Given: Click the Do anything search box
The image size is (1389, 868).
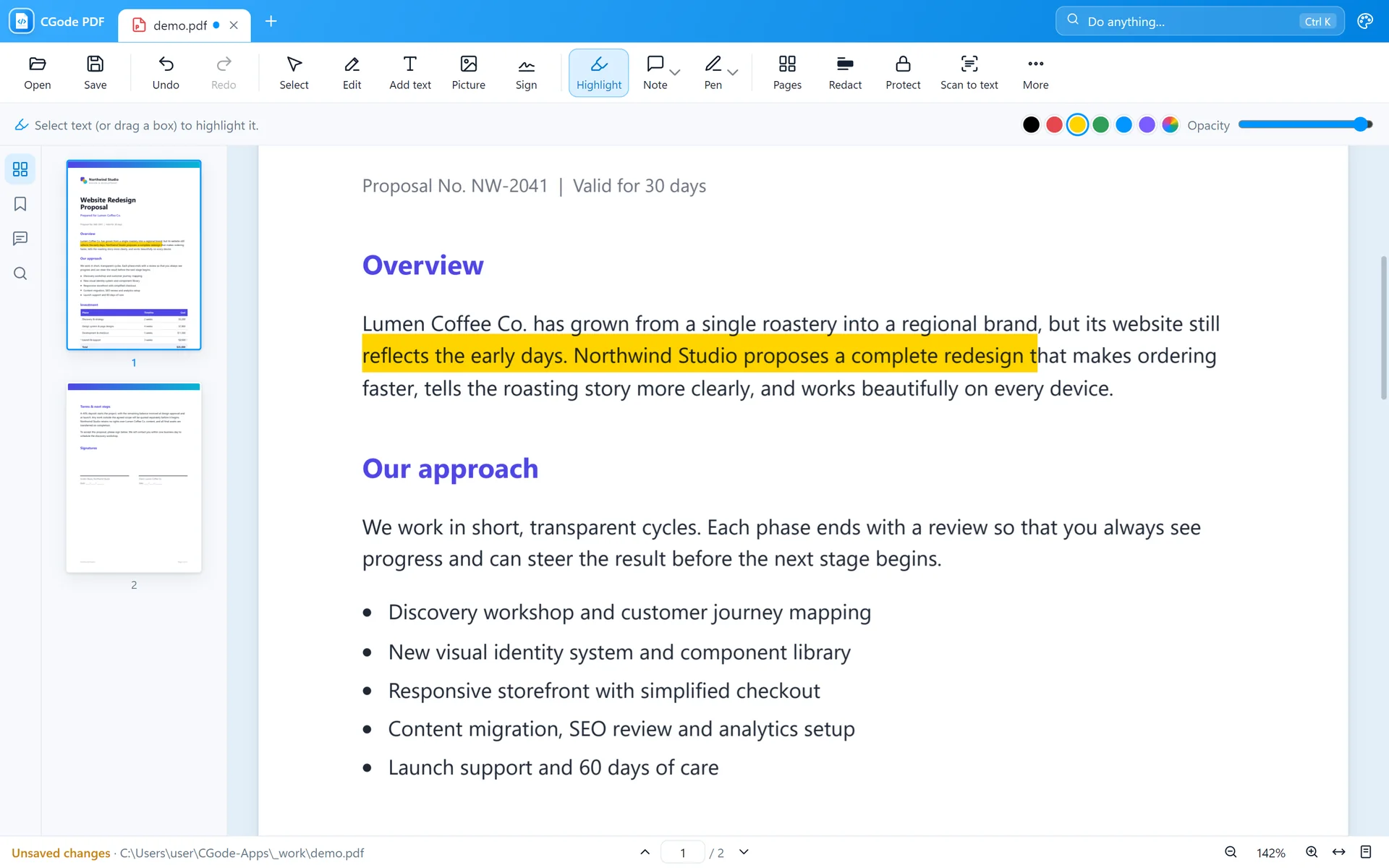Looking at the screenshot, I should [x=1199, y=22].
